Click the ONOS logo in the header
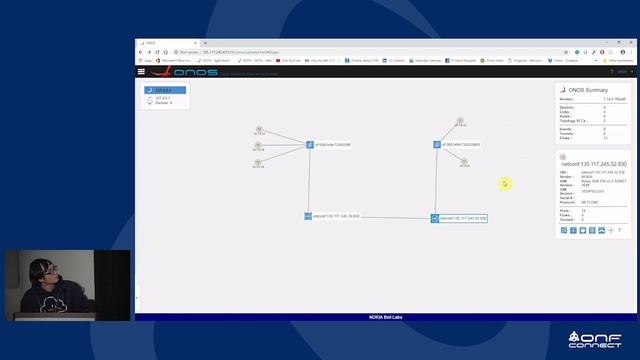The image size is (640, 360). (x=184, y=72)
